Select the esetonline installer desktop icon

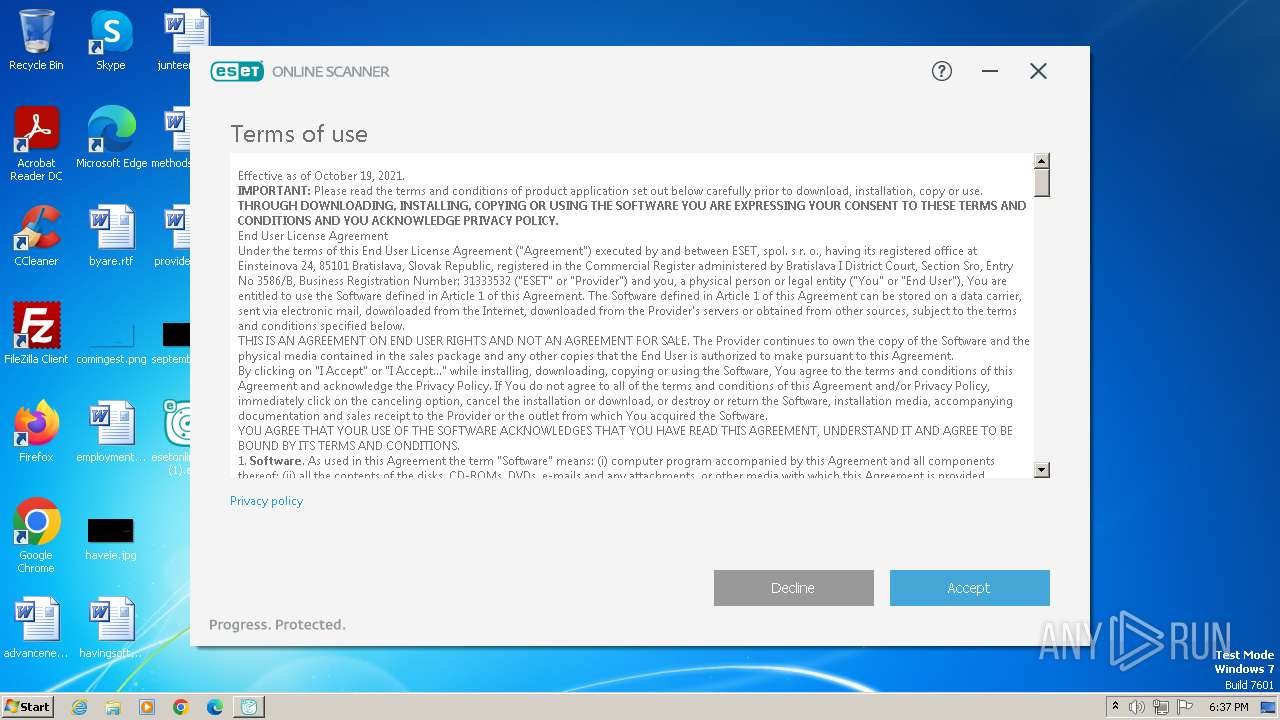coord(177,437)
